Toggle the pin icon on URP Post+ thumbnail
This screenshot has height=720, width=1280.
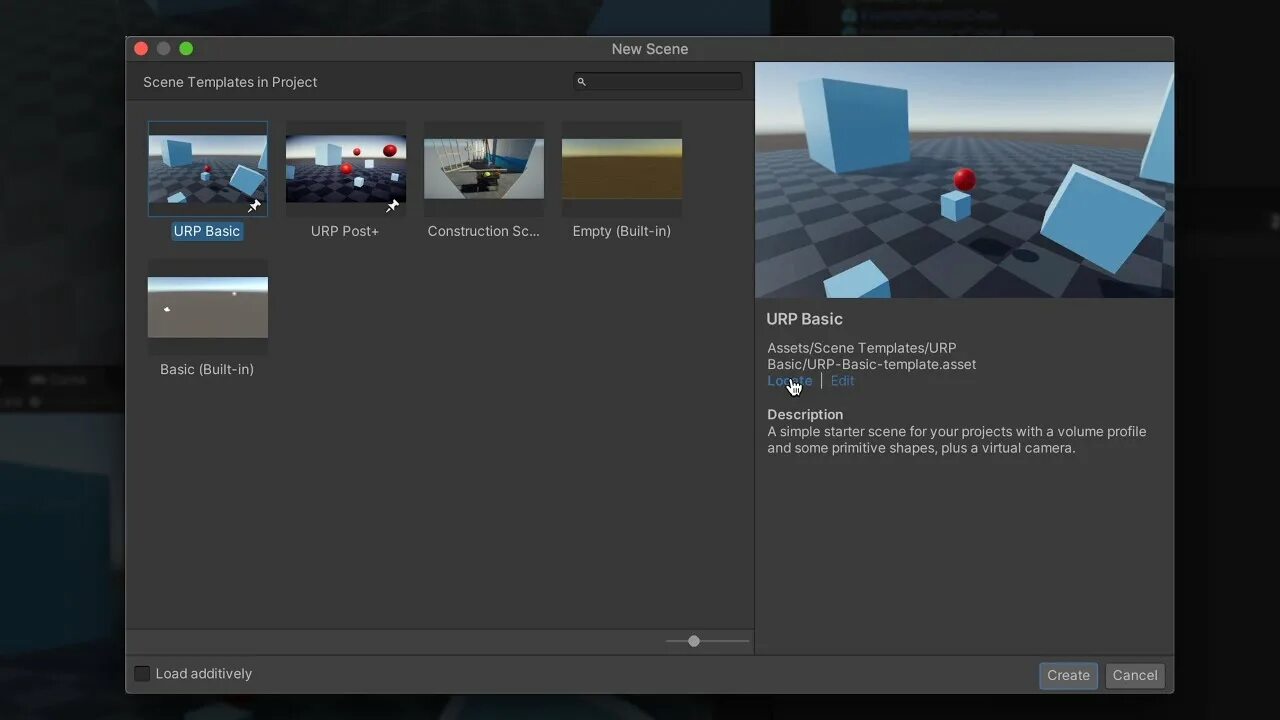coord(393,205)
